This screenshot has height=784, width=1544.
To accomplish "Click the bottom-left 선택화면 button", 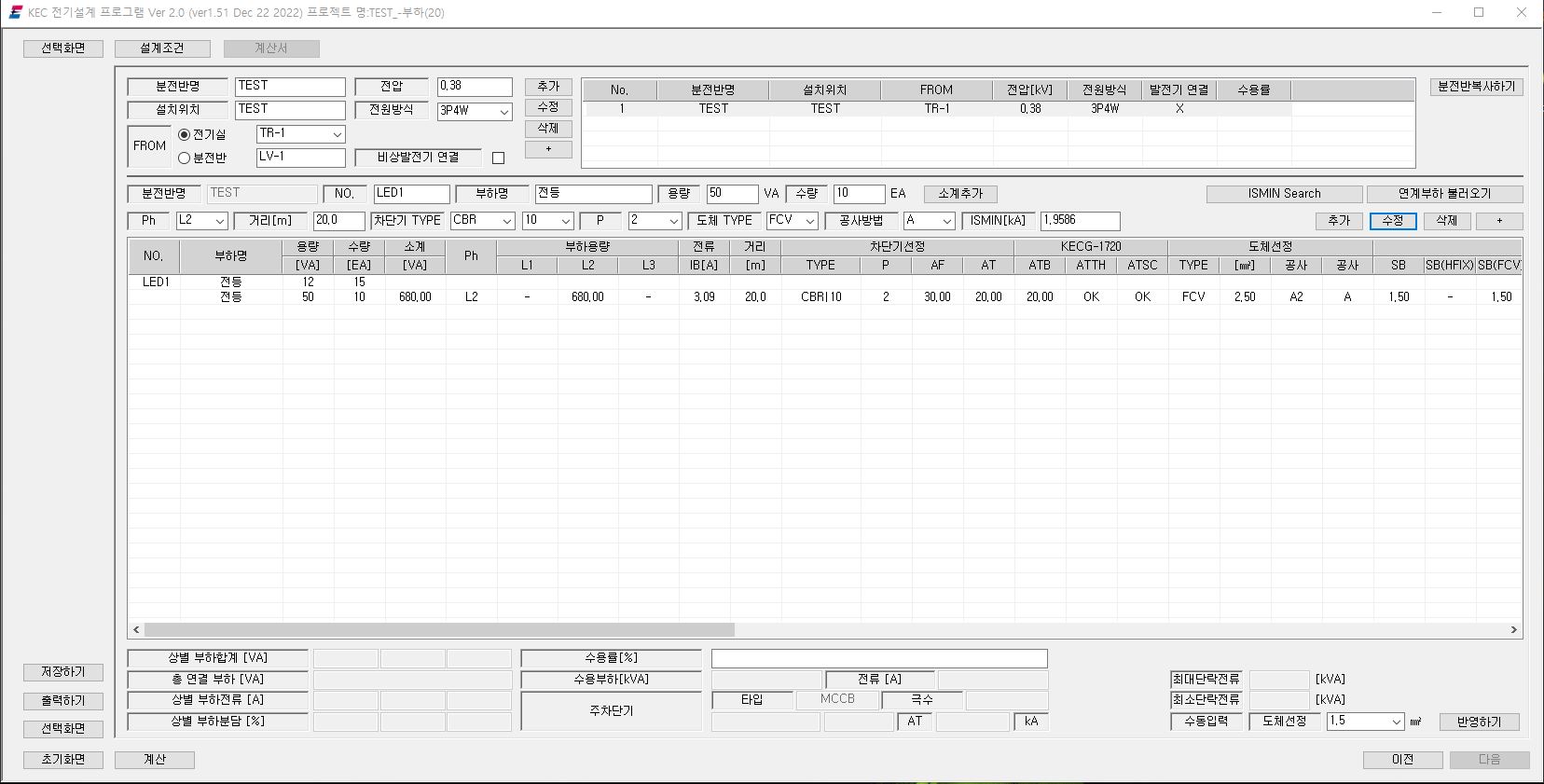I will (x=63, y=729).
